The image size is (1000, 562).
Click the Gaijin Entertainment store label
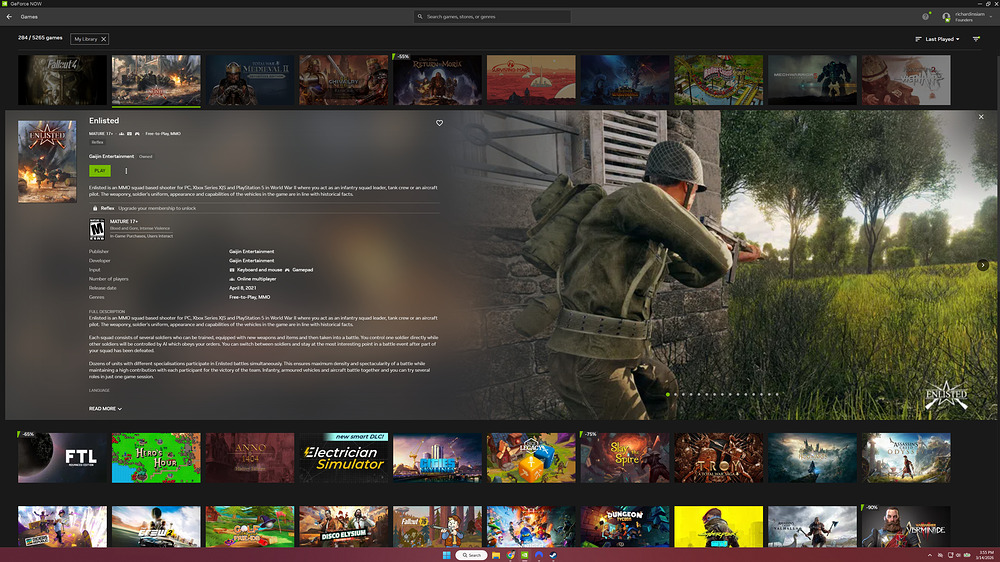(x=112, y=156)
